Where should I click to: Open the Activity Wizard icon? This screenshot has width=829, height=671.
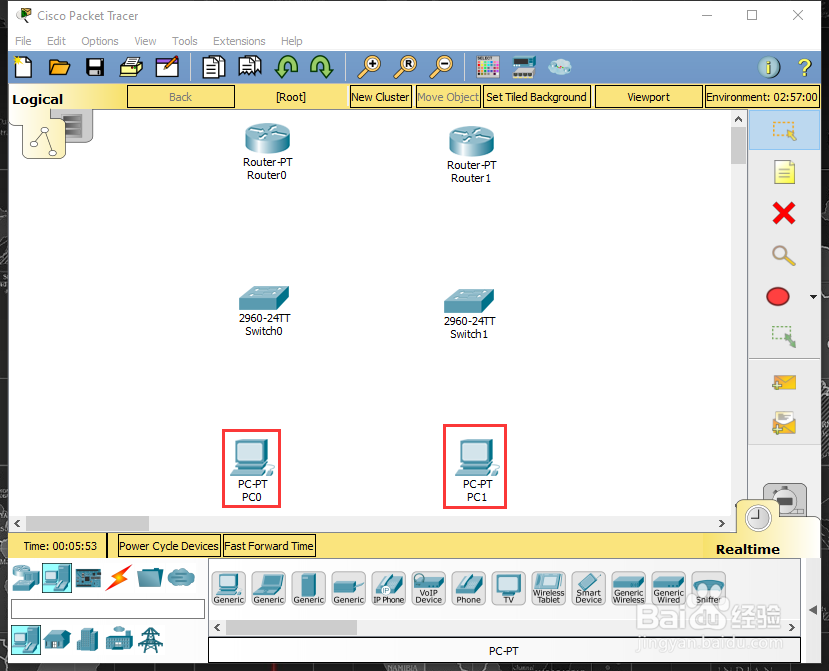tap(167, 67)
